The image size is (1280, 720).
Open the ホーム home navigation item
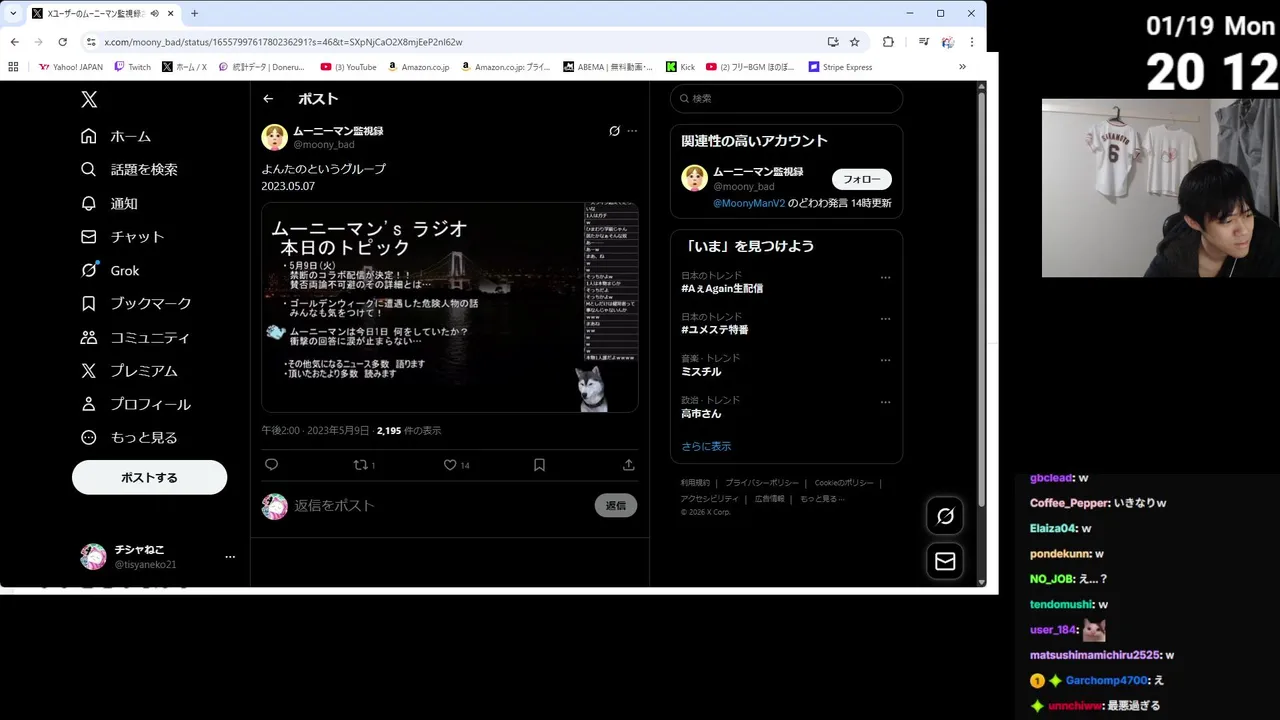[x=116, y=136]
